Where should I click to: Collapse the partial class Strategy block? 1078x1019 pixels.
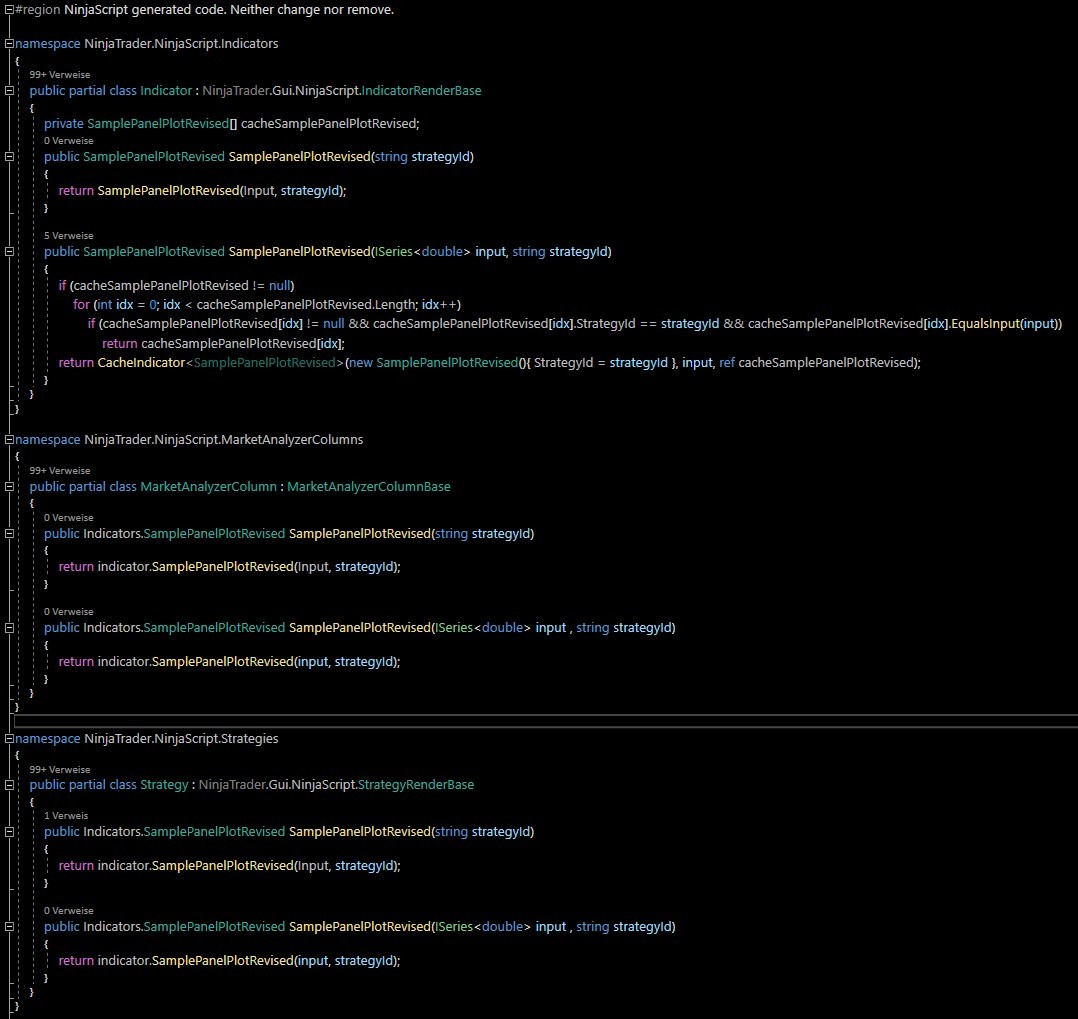click(x=10, y=785)
